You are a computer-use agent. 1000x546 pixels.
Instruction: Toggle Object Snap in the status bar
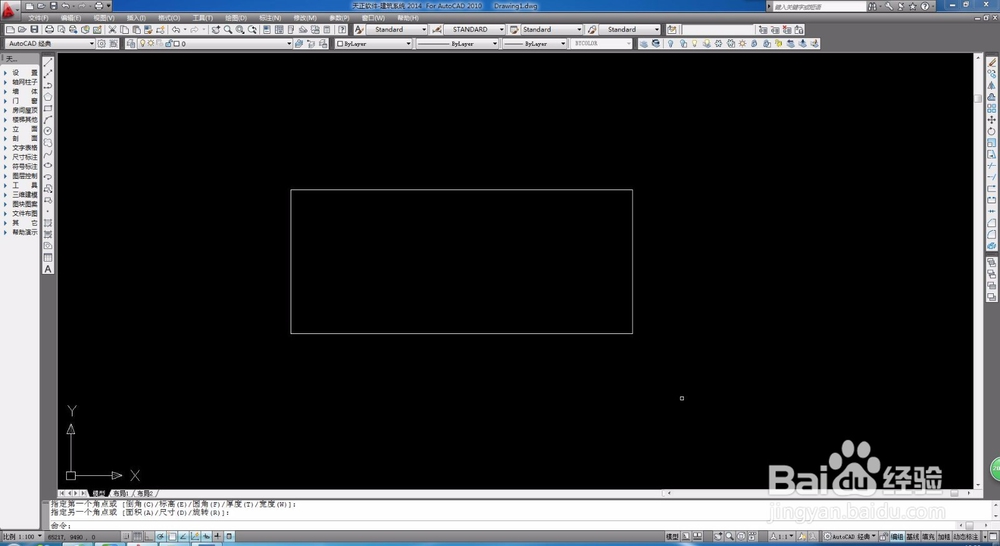(172, 536)
